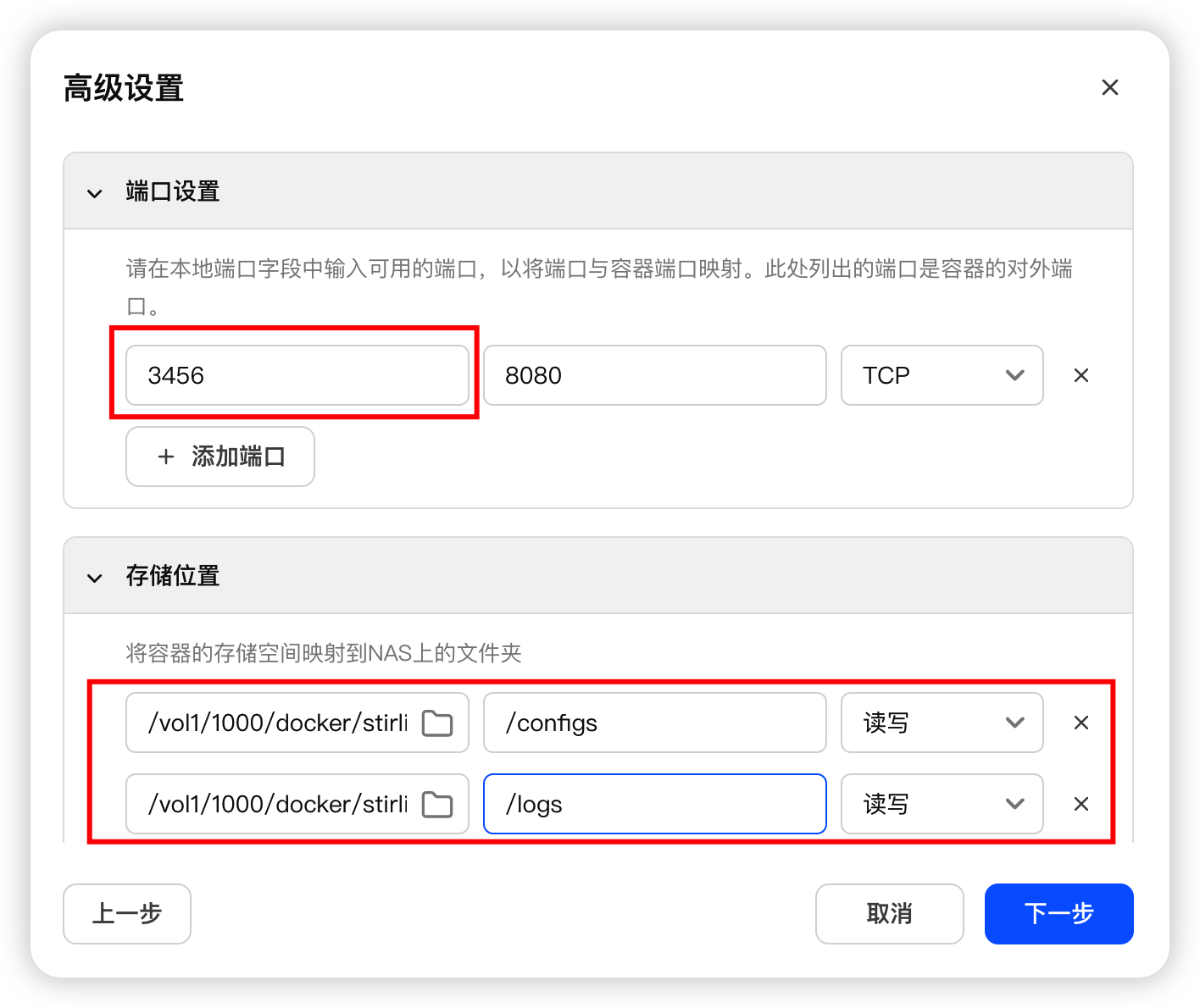The height and width of the screenshot is (1008, 1200).
Task: Click the local port field showing 3456
Action: point(297,375)
